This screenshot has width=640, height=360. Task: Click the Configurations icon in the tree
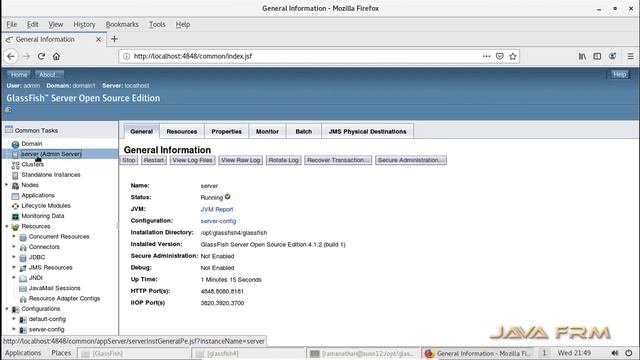pyautogui.click(x=16, y=309)
